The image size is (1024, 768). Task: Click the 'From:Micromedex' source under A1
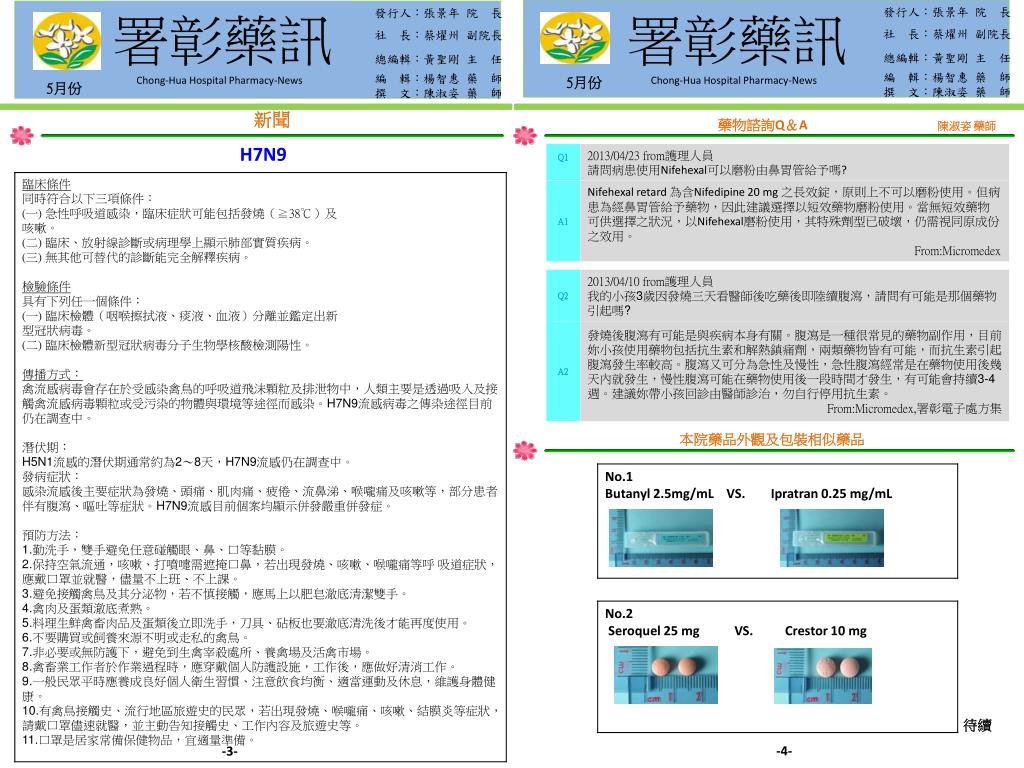(x=957, y=251)
